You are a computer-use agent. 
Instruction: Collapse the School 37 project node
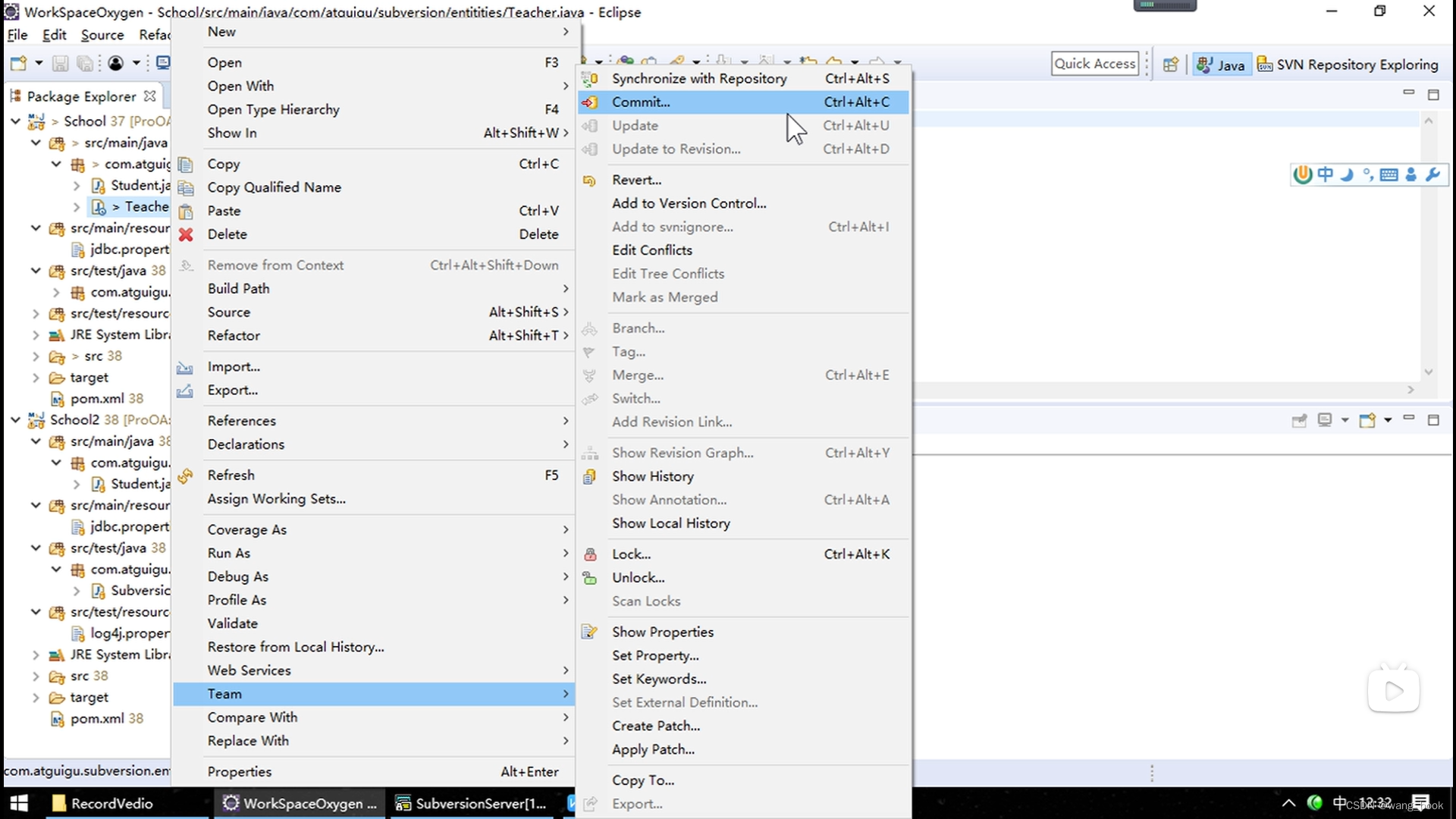tap(15, 121)
